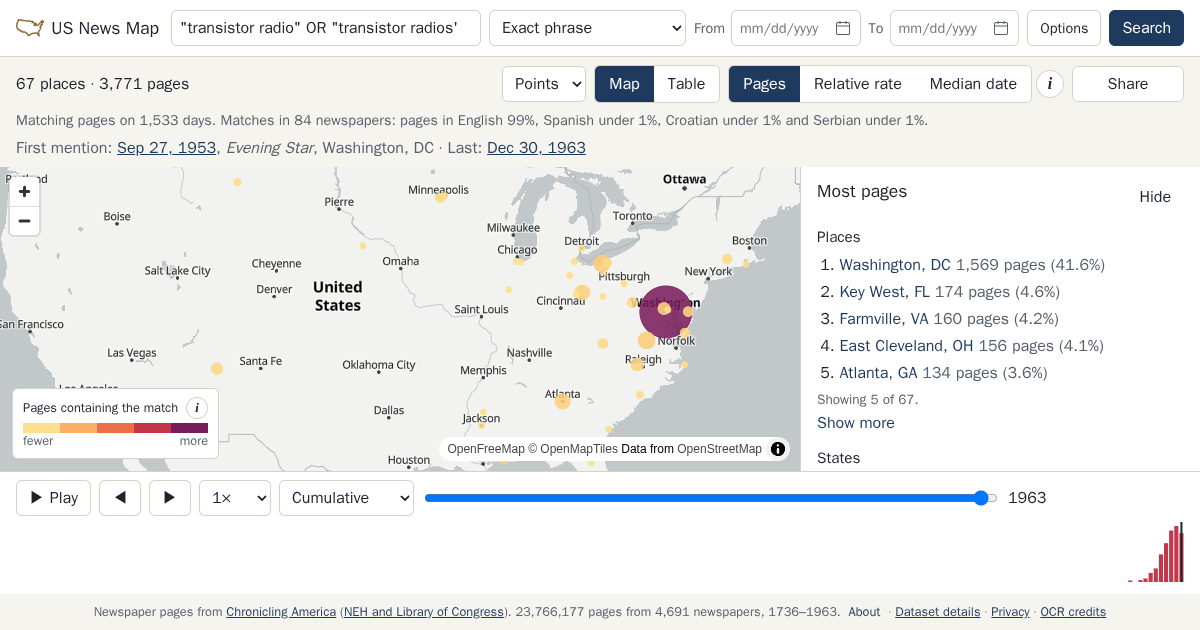Screen dimensions: 1200x630
Task: Open OpenFreeMap attribution link
Action: point(486,449)
